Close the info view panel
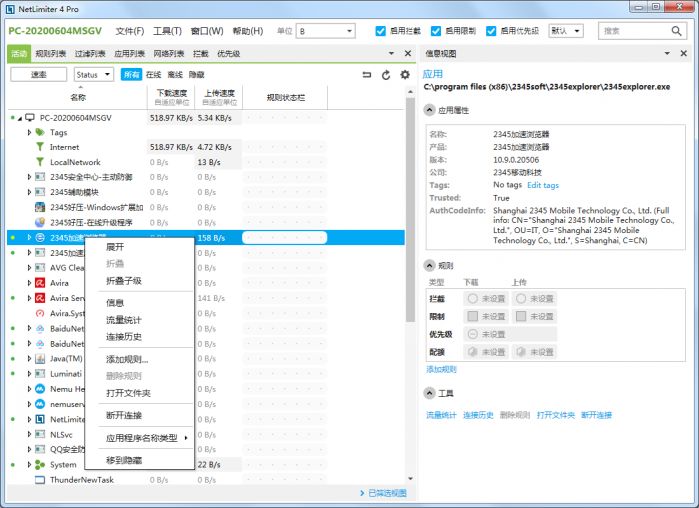This screenshot has height=508, width=699. point(684,53)
